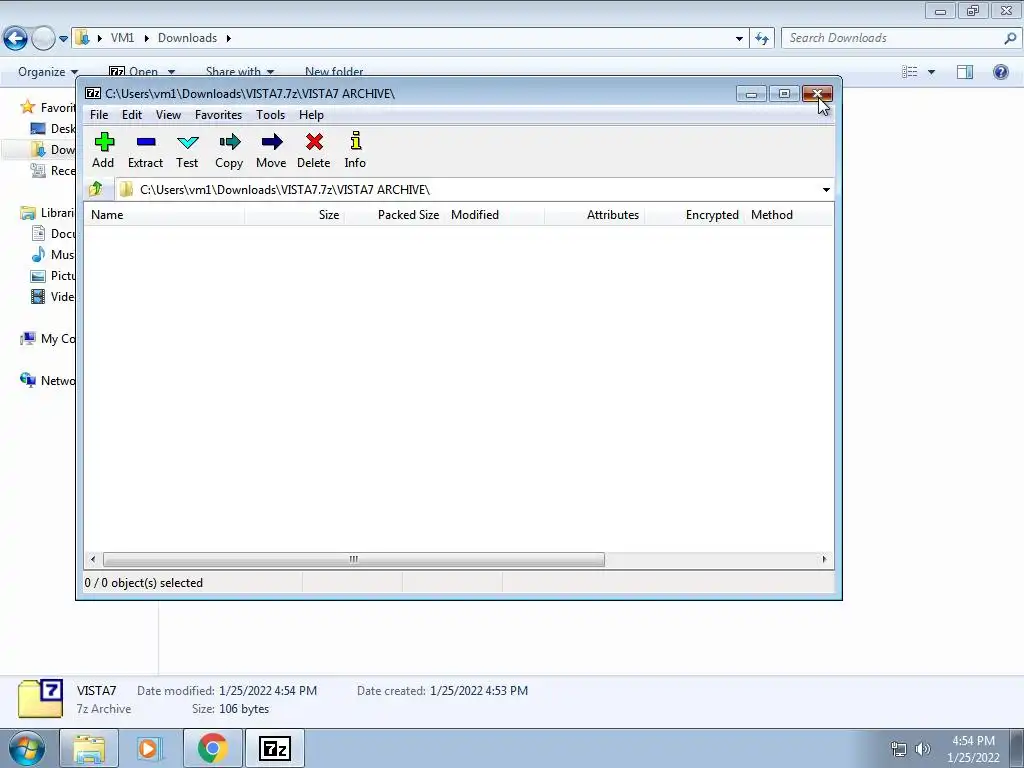Image resolution: width=1024 pixels, height=768 pixels.
Task: Open the Share with dropdown
Action: (240, 72)
